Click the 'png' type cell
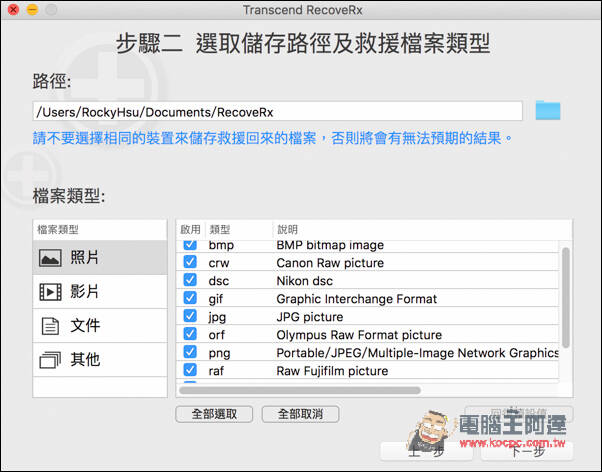 [x=219, y=353]
